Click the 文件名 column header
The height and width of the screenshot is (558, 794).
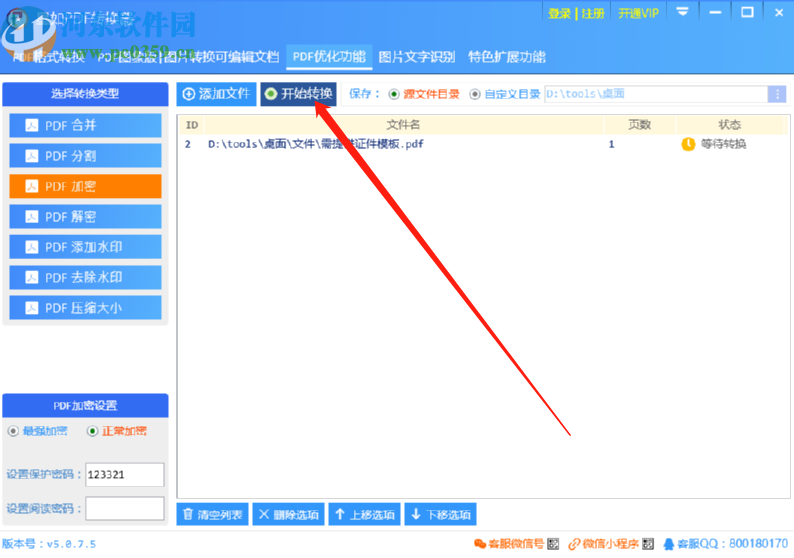[403, 125]
